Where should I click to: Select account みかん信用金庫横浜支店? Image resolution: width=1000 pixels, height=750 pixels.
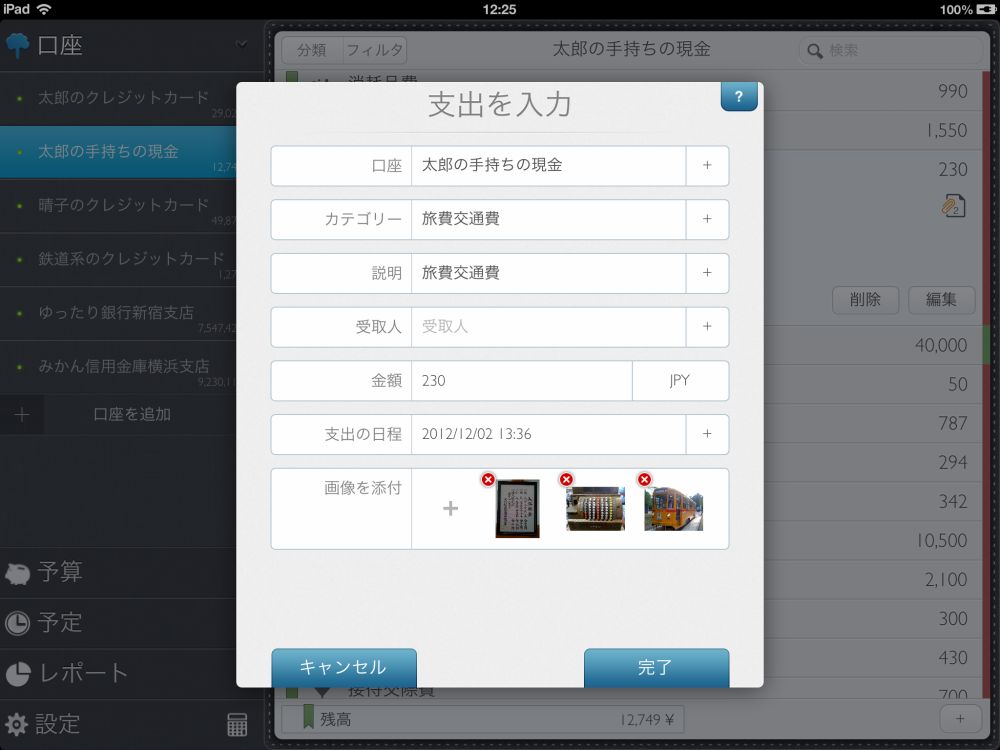coord(118,367)
